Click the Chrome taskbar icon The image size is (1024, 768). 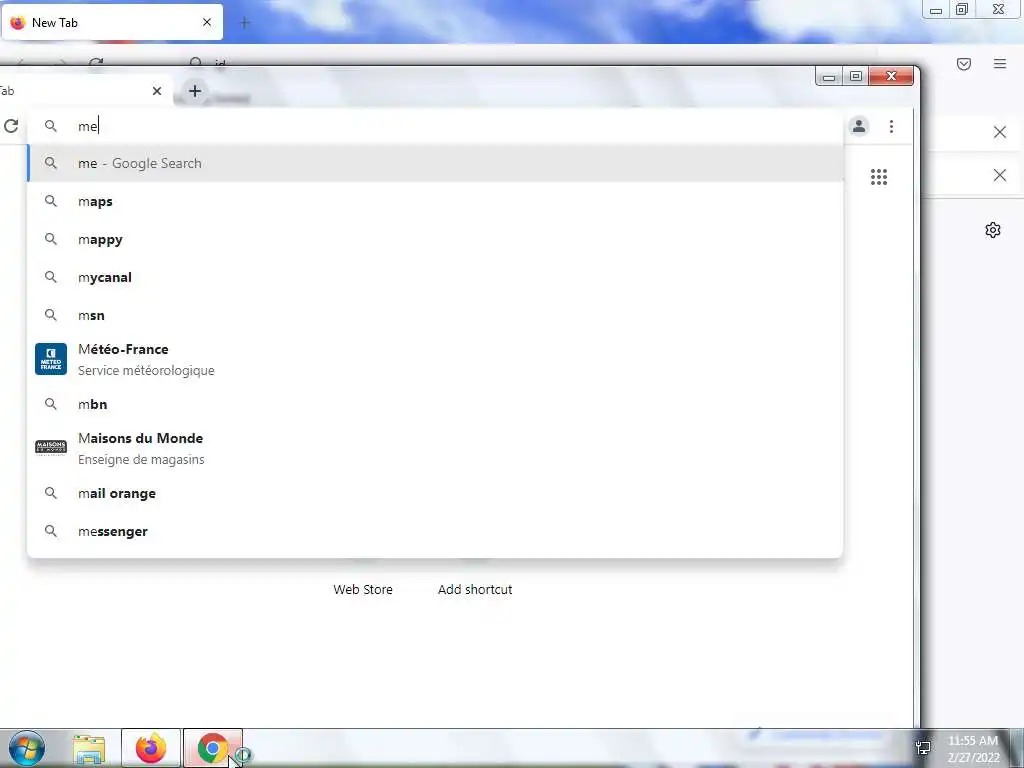coord(212,748)
